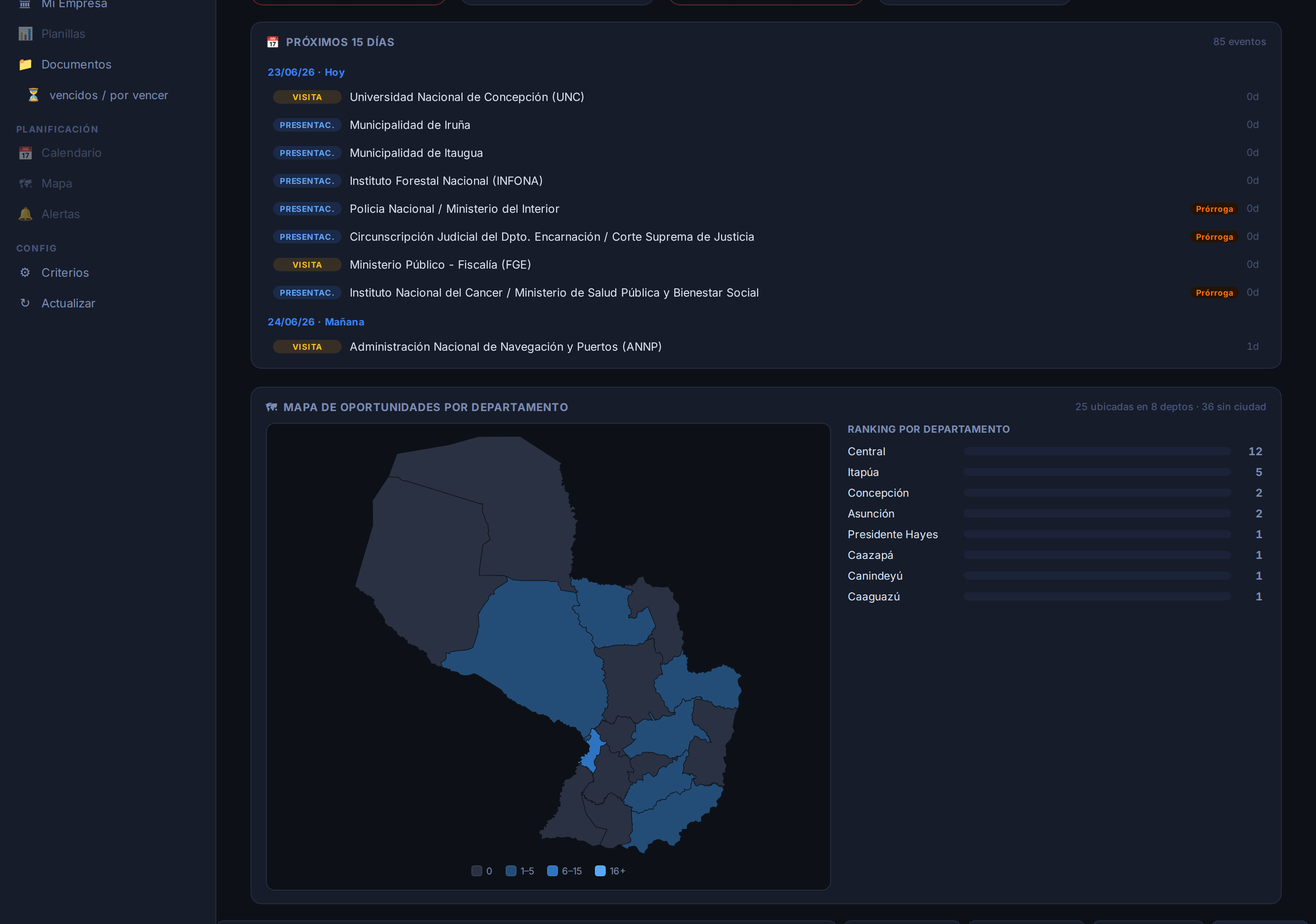This screenshot has width=1316, height=924.
Task: Click the 6–15 legend color swatch
Action: click(x=553, y=871)
